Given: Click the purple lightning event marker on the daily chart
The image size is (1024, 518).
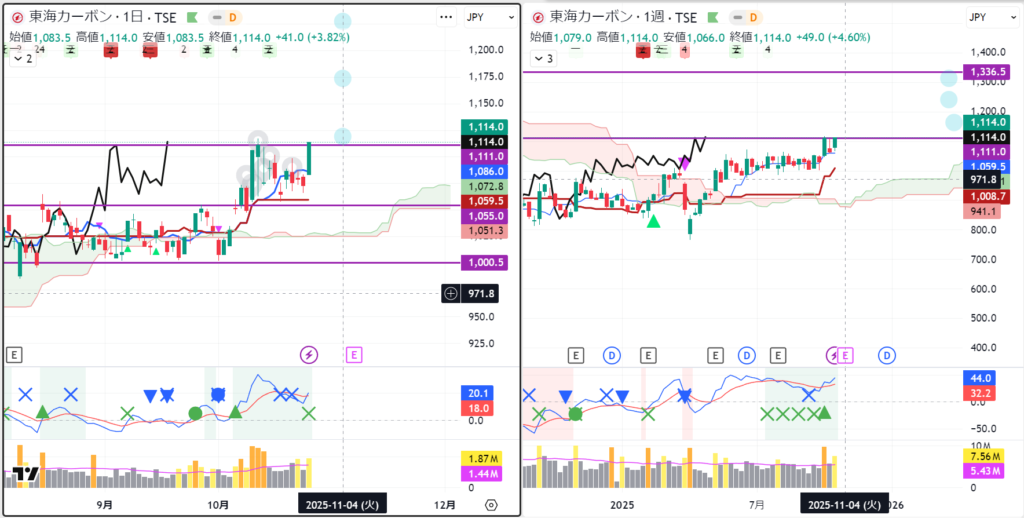Looking at the screenshot, I should pos(309,354).
